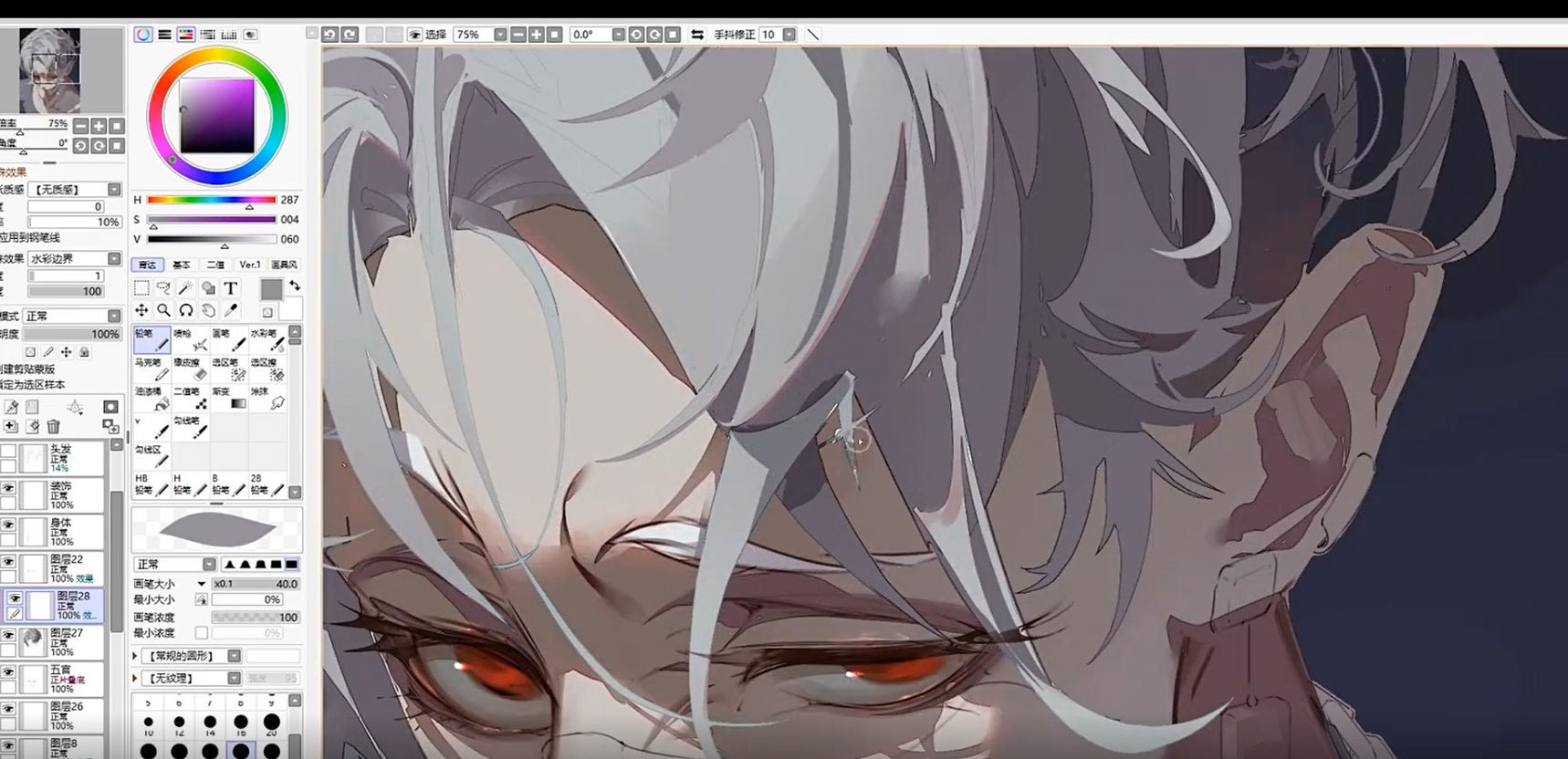Click the saturation S slider bar
This screenshot has width=1568, height=759.
click(211, 220)
